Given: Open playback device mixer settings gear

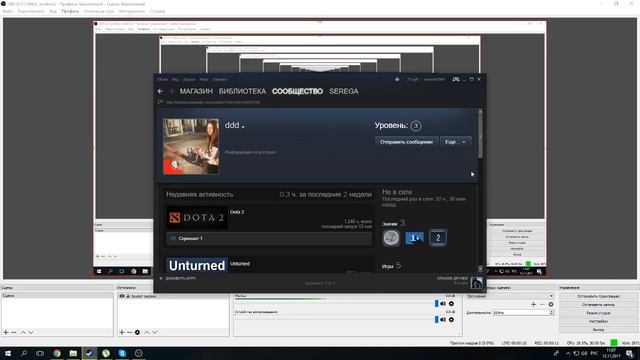Looking at the screenshot, I should pyautogui.click(x=451, y=320).
